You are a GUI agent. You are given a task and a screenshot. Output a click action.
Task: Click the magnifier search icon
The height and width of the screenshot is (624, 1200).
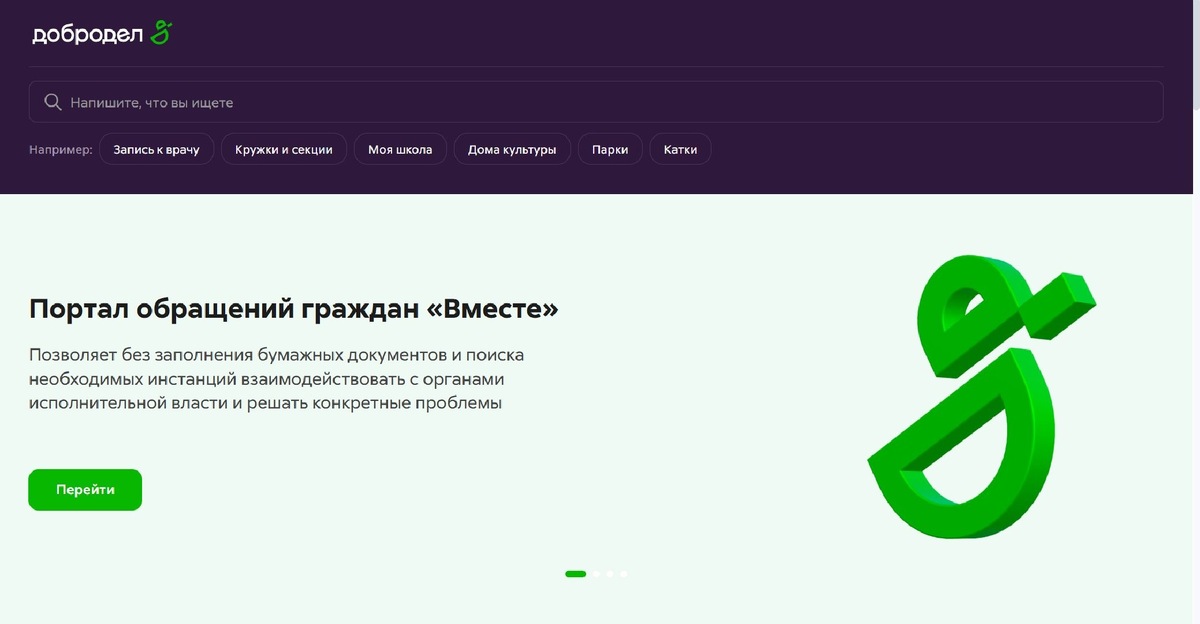point(52,102)
